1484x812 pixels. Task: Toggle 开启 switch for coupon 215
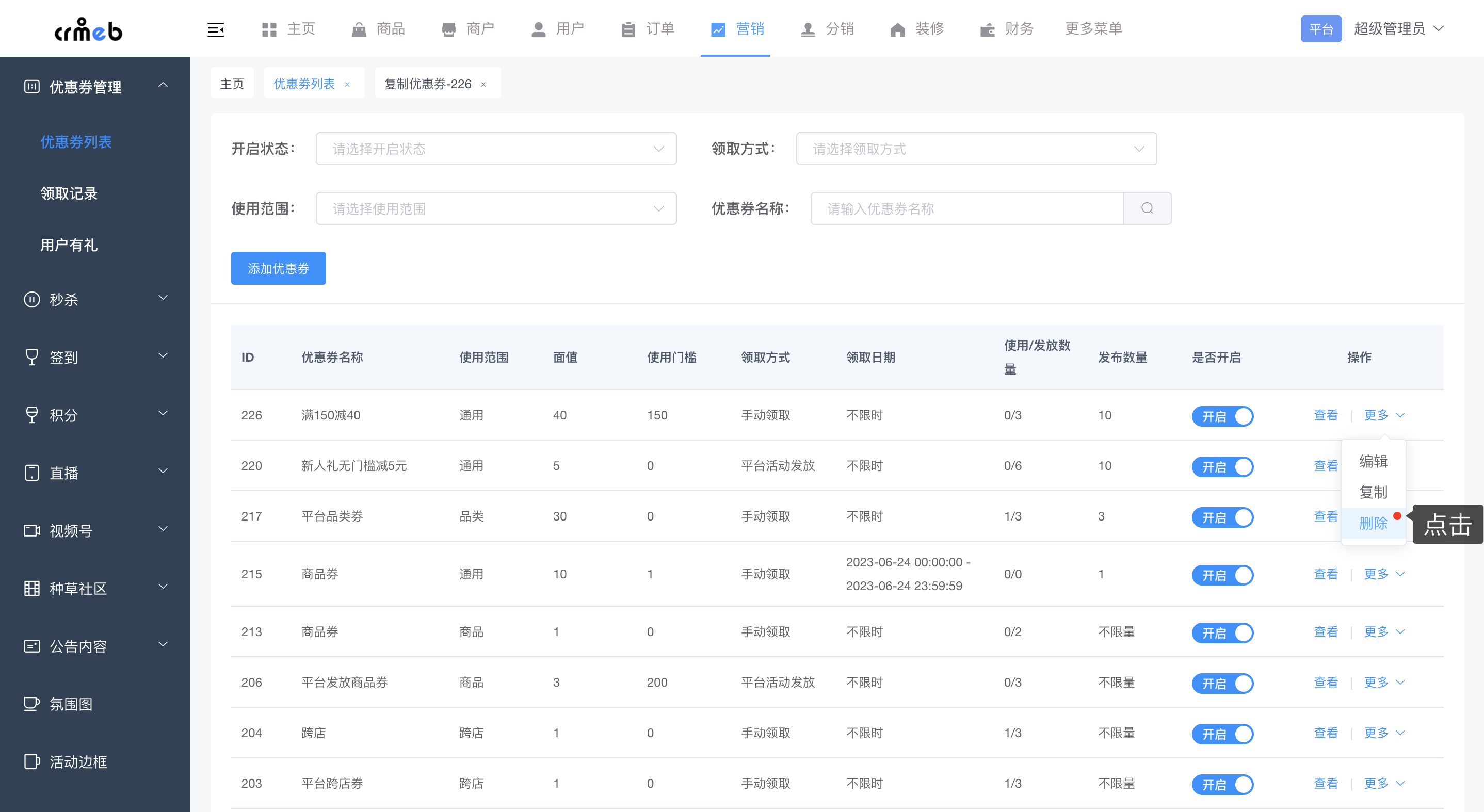click(1222, 575)
